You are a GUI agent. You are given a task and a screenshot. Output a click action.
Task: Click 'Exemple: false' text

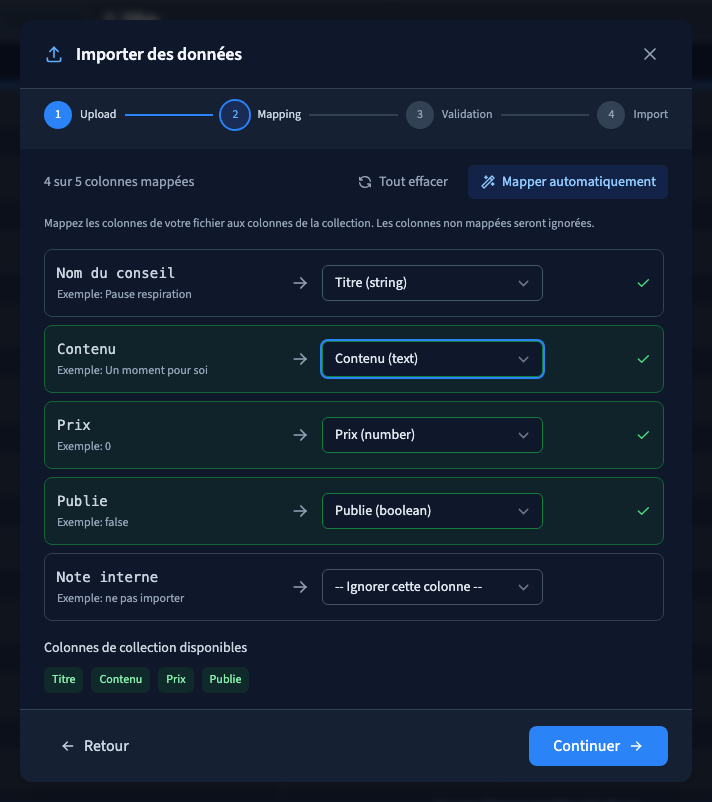click(93, 522)
